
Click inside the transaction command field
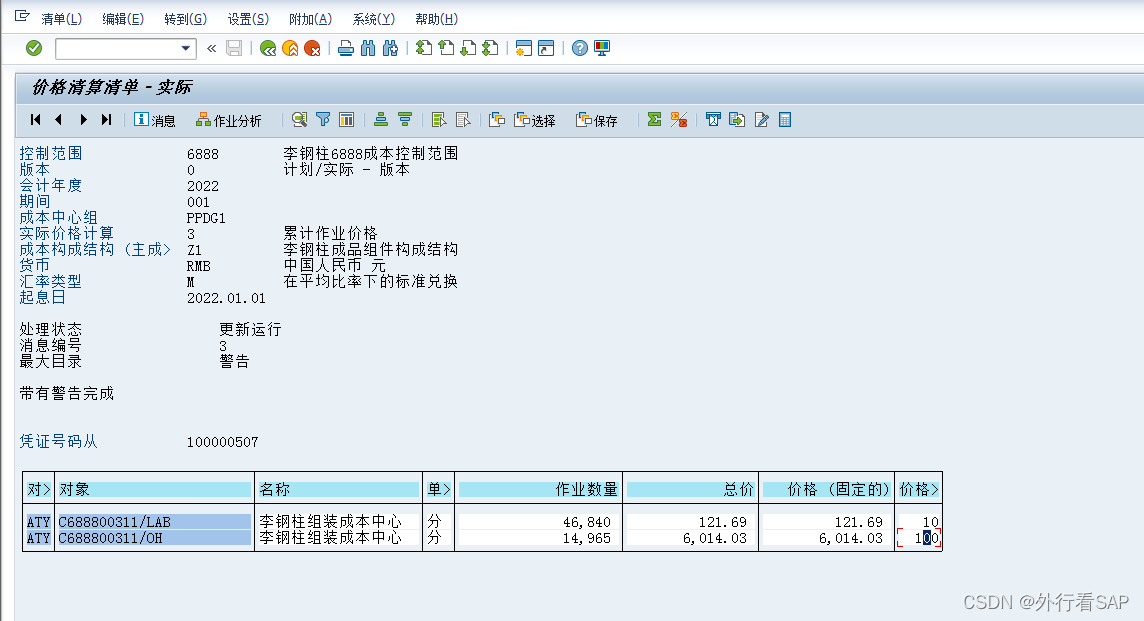pyautogui.click(x=117, y=48)
